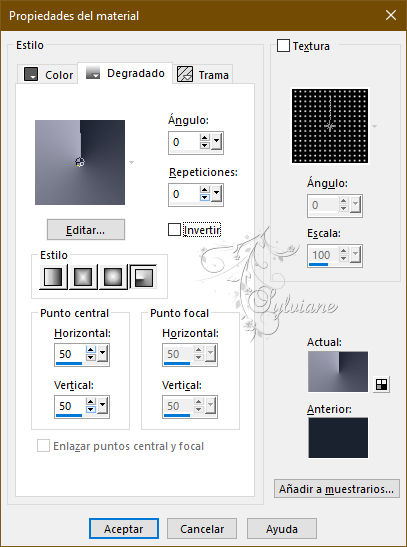Image resolution: width=407 pixels, height=547 pixels.
Task: Increase gradient Ángulo with up arrow
Action: [x=205, y=138]
